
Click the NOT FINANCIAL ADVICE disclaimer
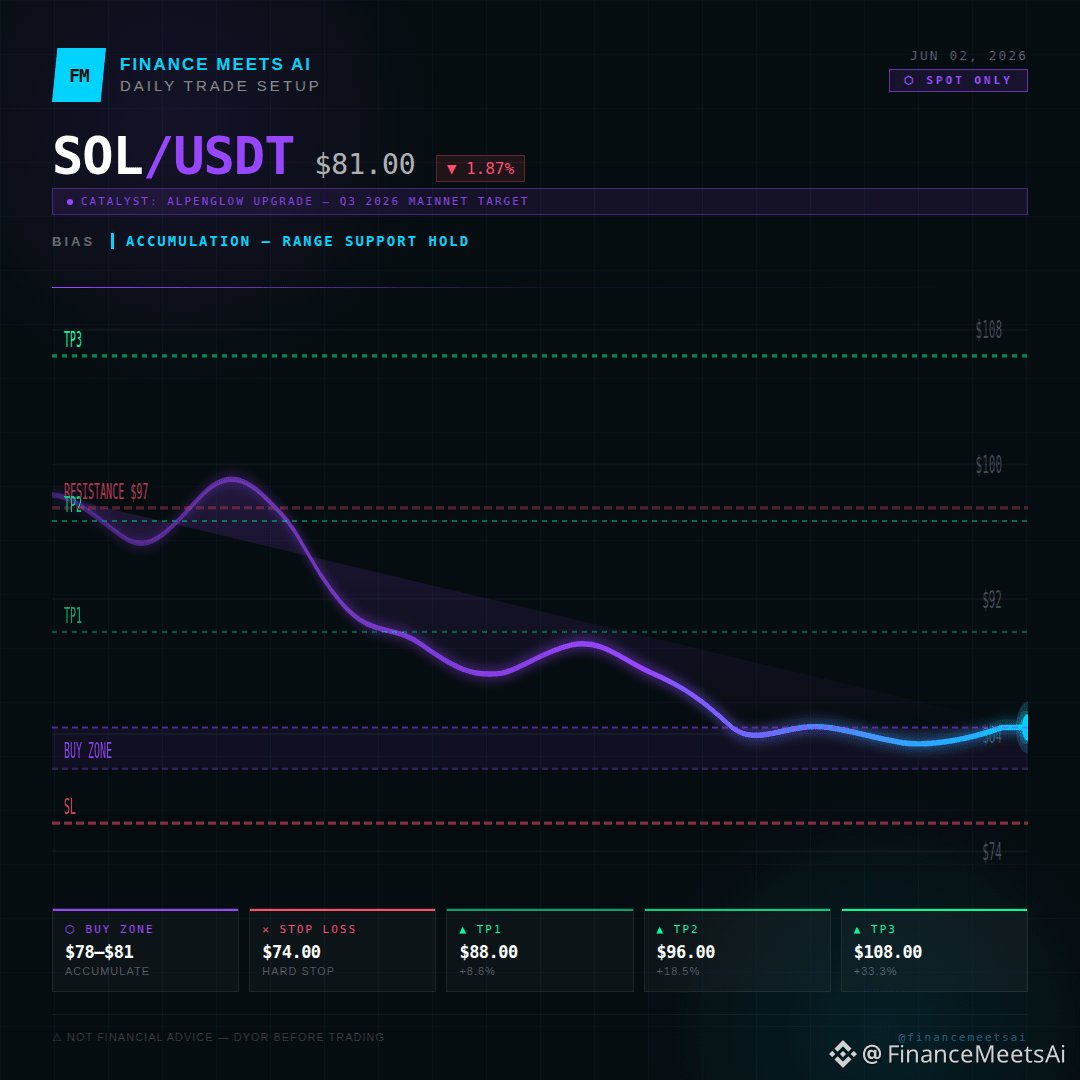click(218, 1037)
